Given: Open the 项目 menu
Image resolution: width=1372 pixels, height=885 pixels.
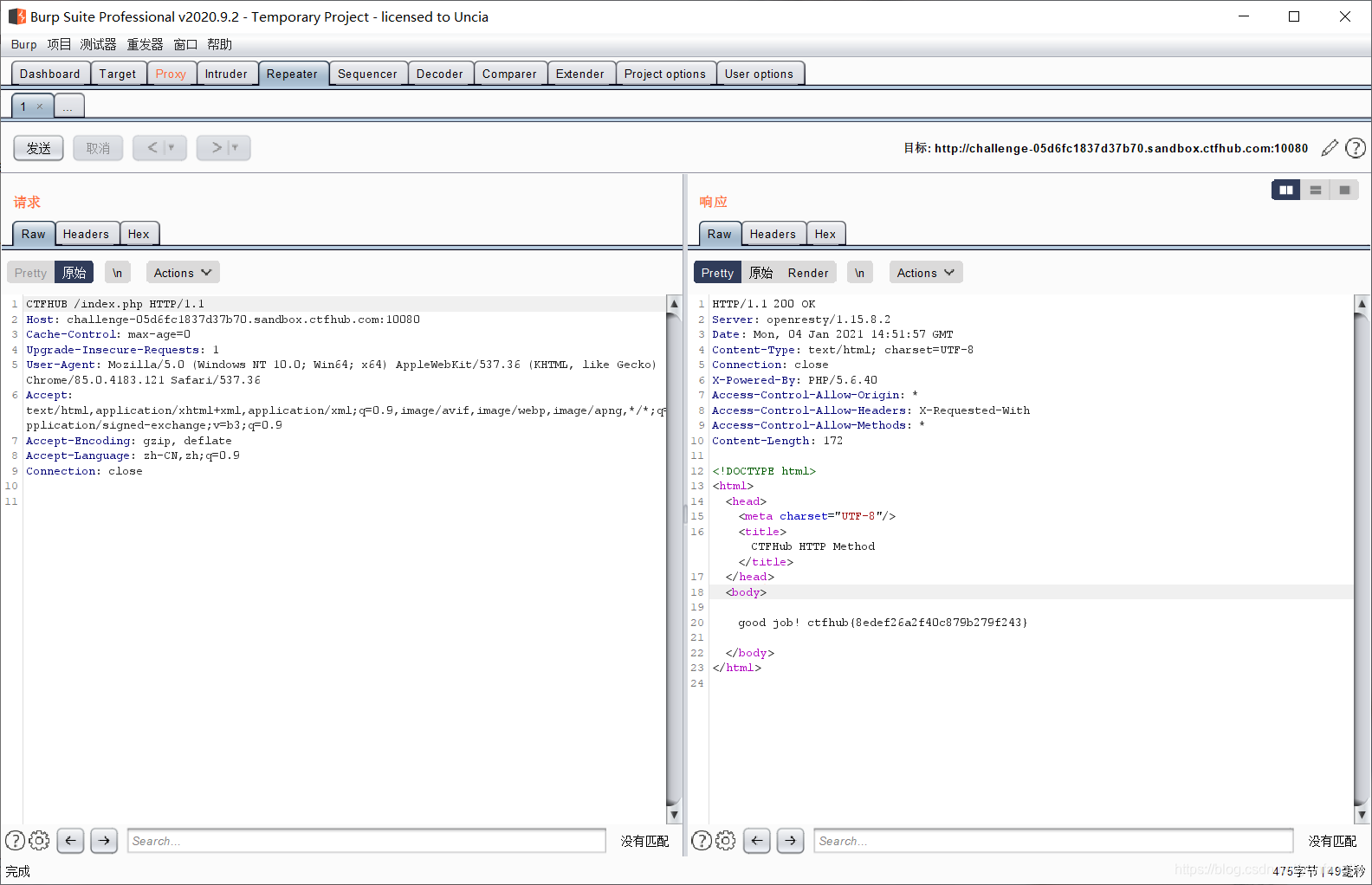Looking at the screenshot, I should pos(59,44).
